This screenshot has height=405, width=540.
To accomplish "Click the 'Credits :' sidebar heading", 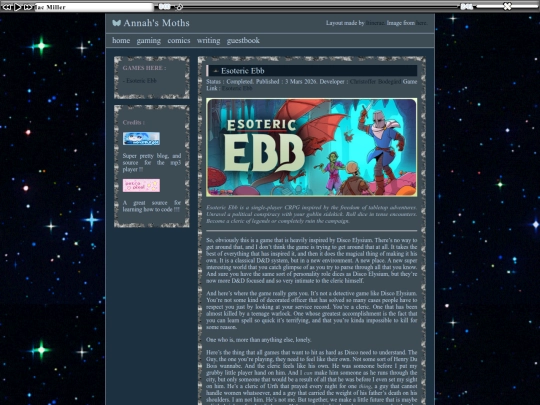I will pyautogui.click(x=134, y=122).
